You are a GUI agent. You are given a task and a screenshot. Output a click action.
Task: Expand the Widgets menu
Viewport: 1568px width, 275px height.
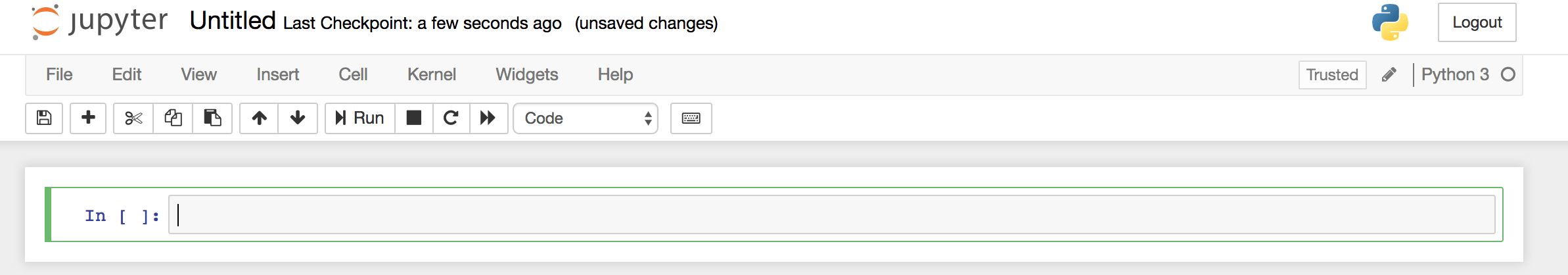[x=527, y=74]
